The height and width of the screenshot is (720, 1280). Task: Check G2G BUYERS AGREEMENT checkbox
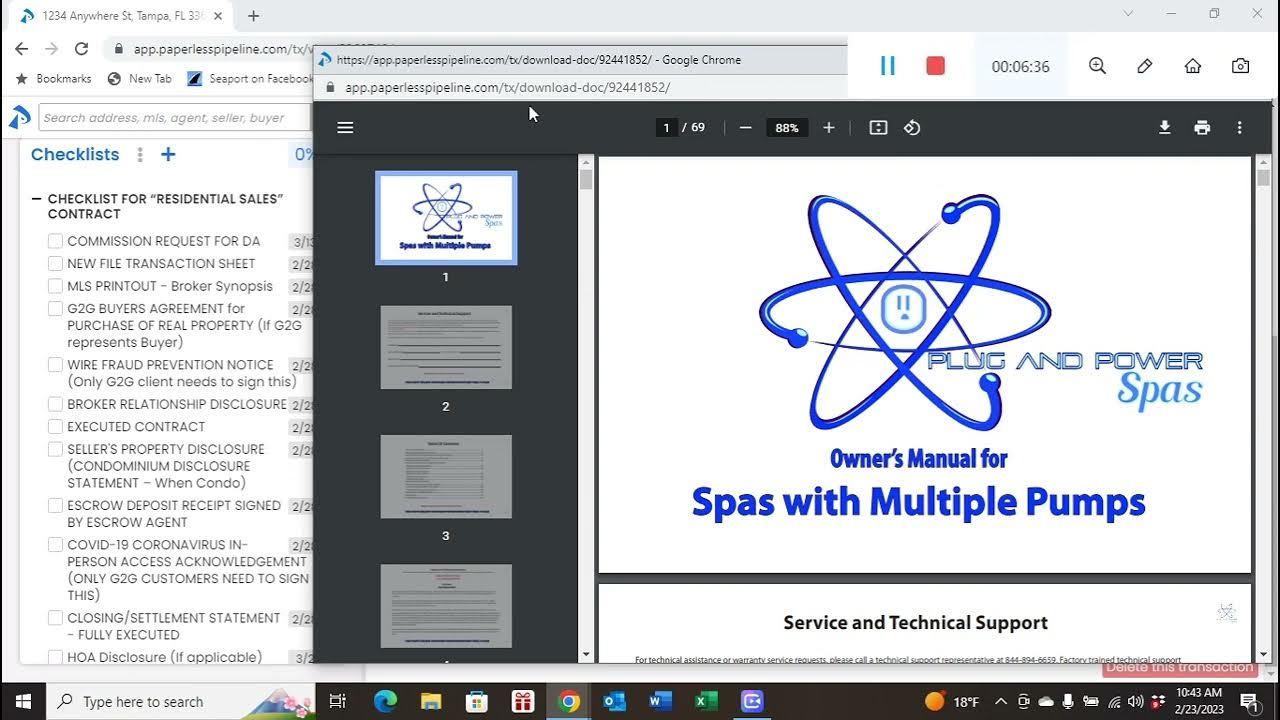click(56, 309)
